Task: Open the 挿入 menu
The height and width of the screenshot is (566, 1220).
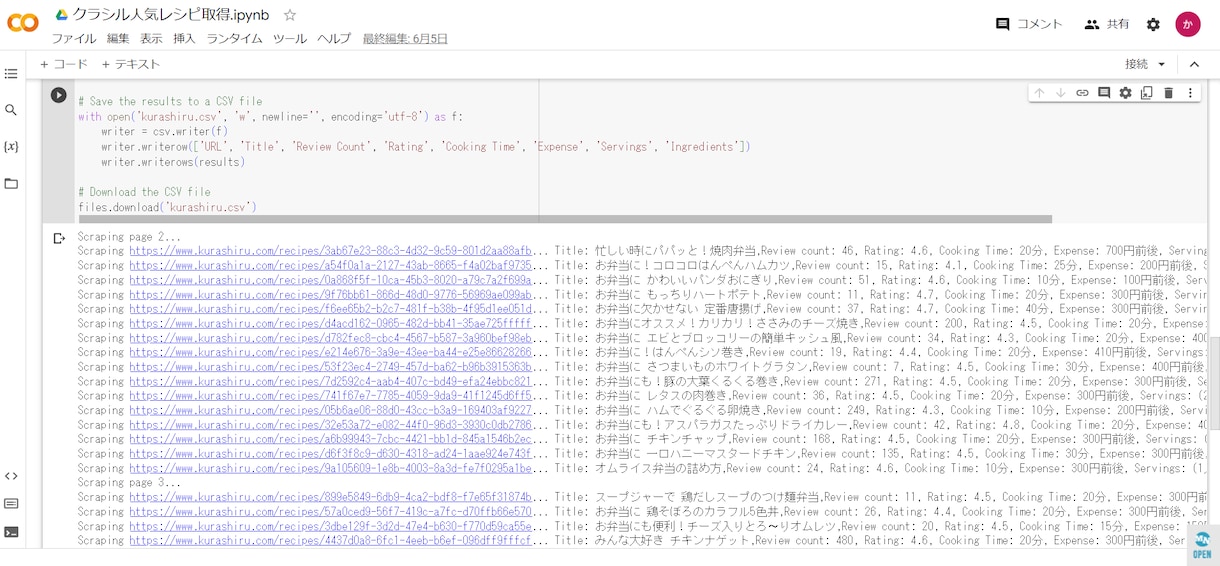Action: pyautogui.click(x=184, y=39)
